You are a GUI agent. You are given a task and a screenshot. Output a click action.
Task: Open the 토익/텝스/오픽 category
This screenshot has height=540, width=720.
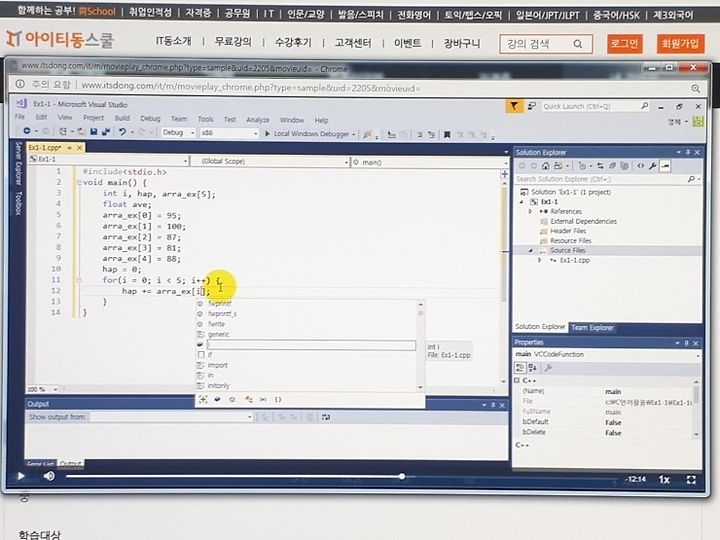(473, 15)
